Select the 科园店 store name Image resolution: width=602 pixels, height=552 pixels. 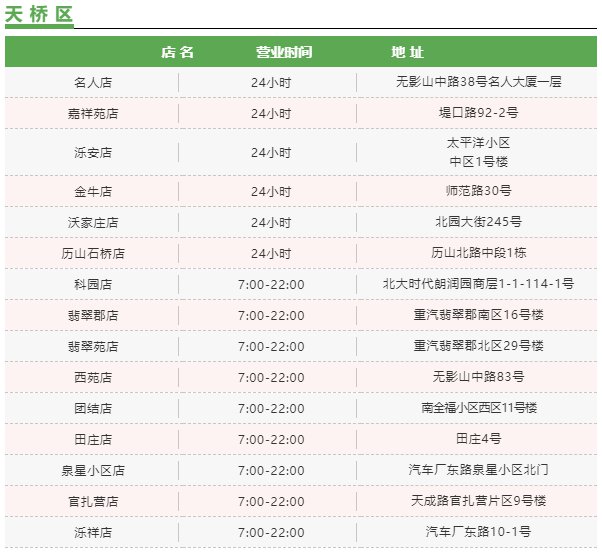coord(93,284)
